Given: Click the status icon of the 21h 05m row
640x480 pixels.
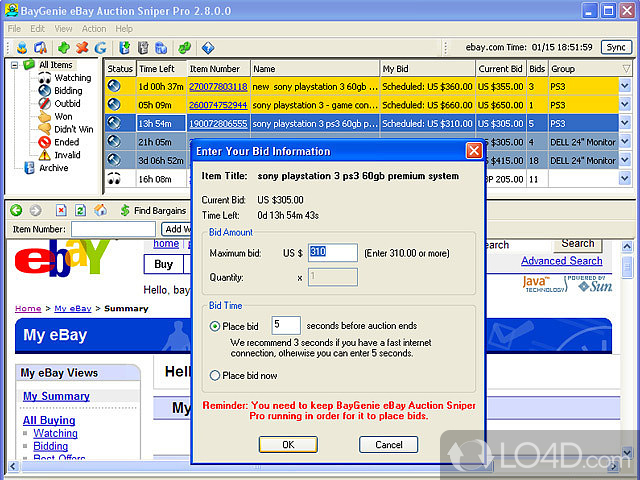Looking at the screenshot, I should [114, 142].
